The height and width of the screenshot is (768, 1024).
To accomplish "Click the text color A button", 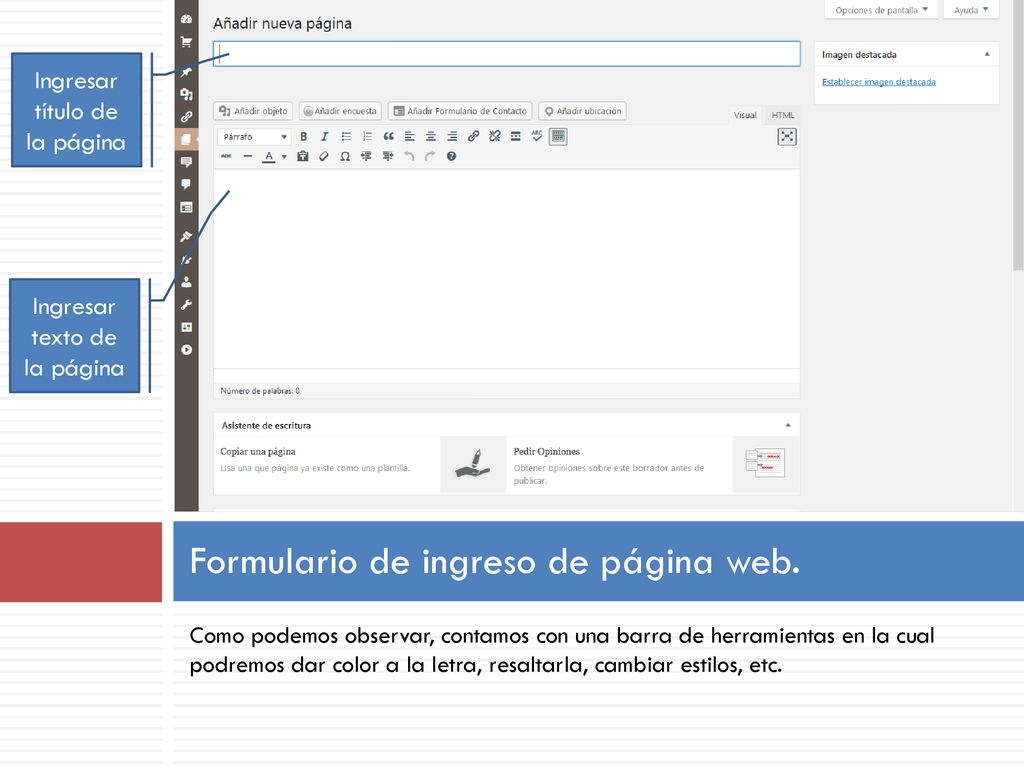I will 268,157.
